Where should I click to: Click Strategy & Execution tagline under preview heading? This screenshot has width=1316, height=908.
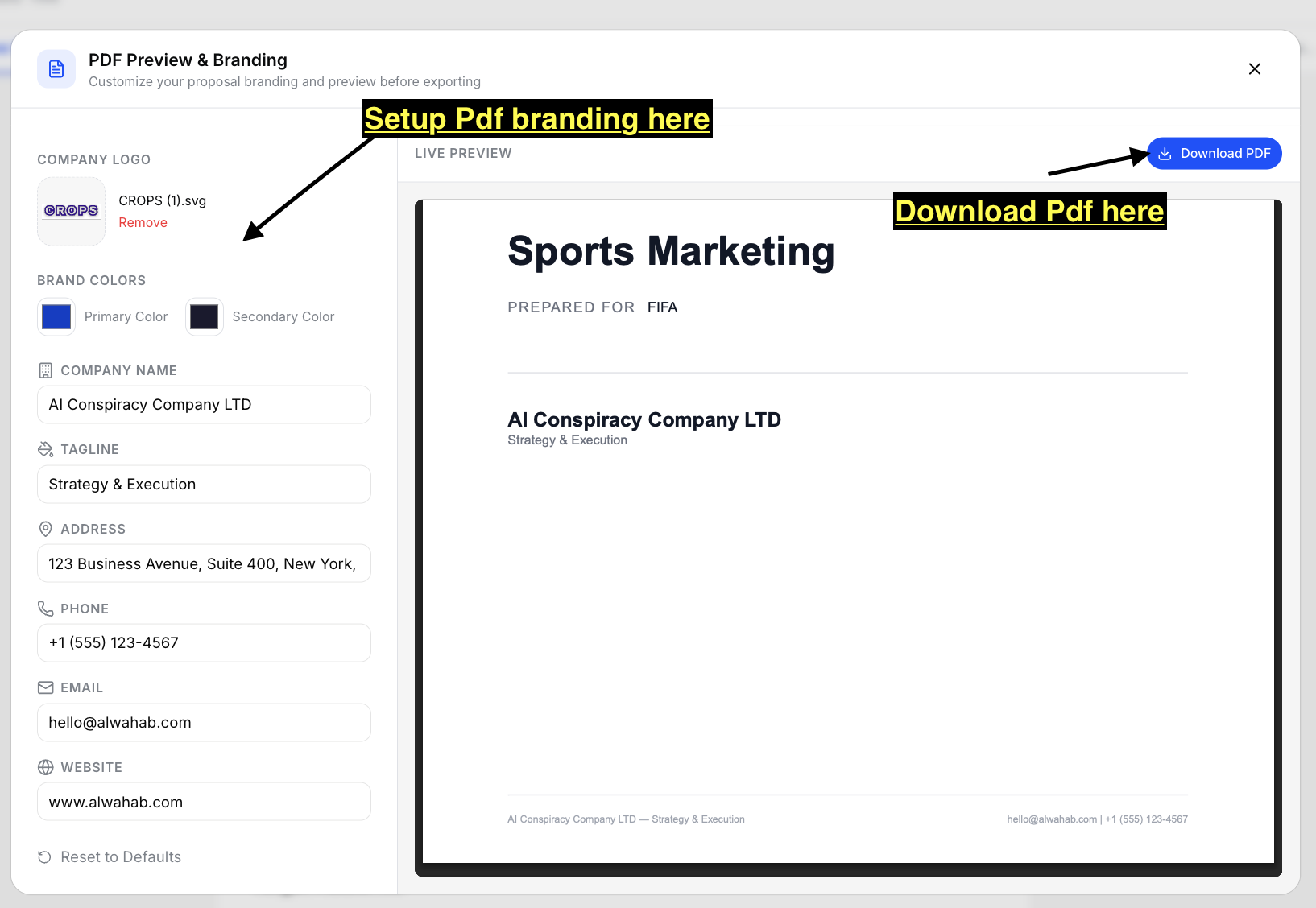click(x=567, y=440)
